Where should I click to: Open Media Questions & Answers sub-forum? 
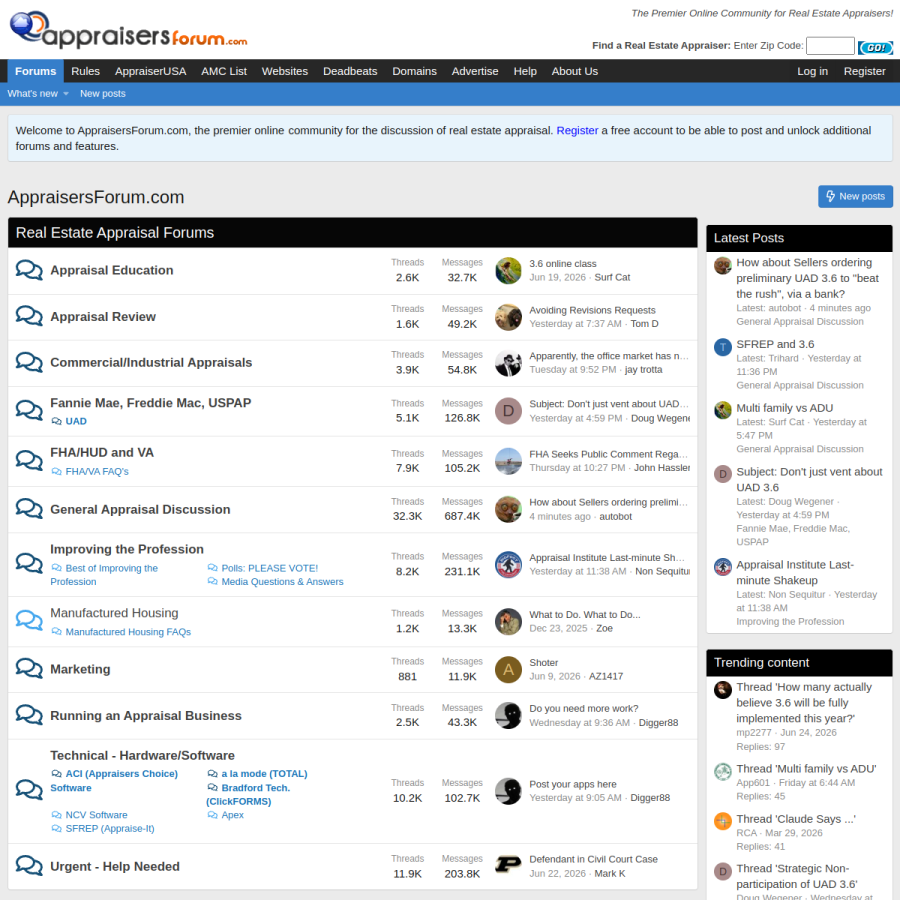[282, 581]
